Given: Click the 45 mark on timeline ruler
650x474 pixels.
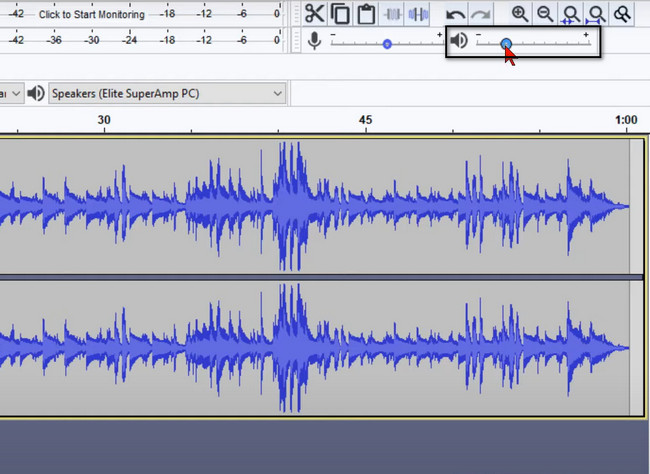Looking at the screenshot, I should (365, 120).
